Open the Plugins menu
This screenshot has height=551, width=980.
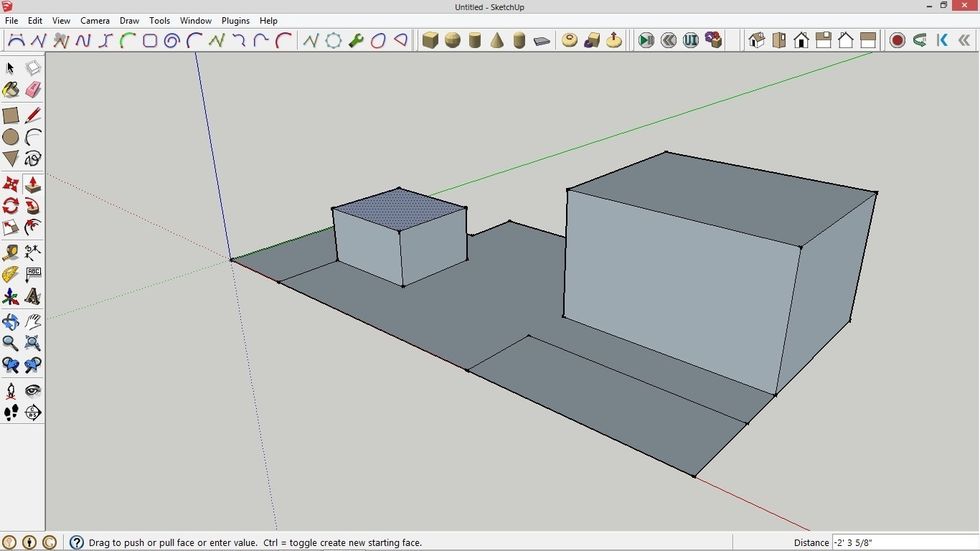click(x=235, y=20)
